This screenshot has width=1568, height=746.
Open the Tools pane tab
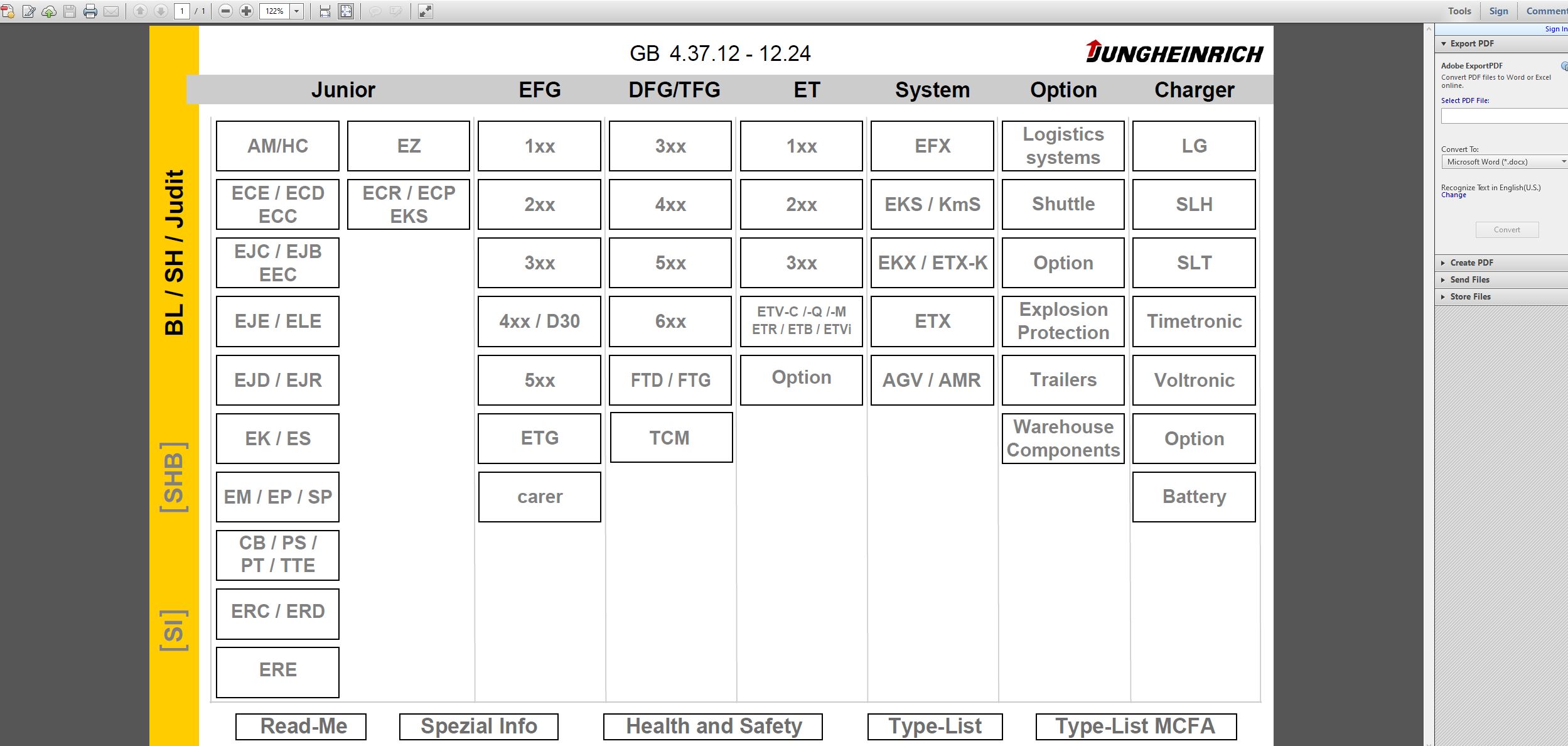tap(1459, 11)
